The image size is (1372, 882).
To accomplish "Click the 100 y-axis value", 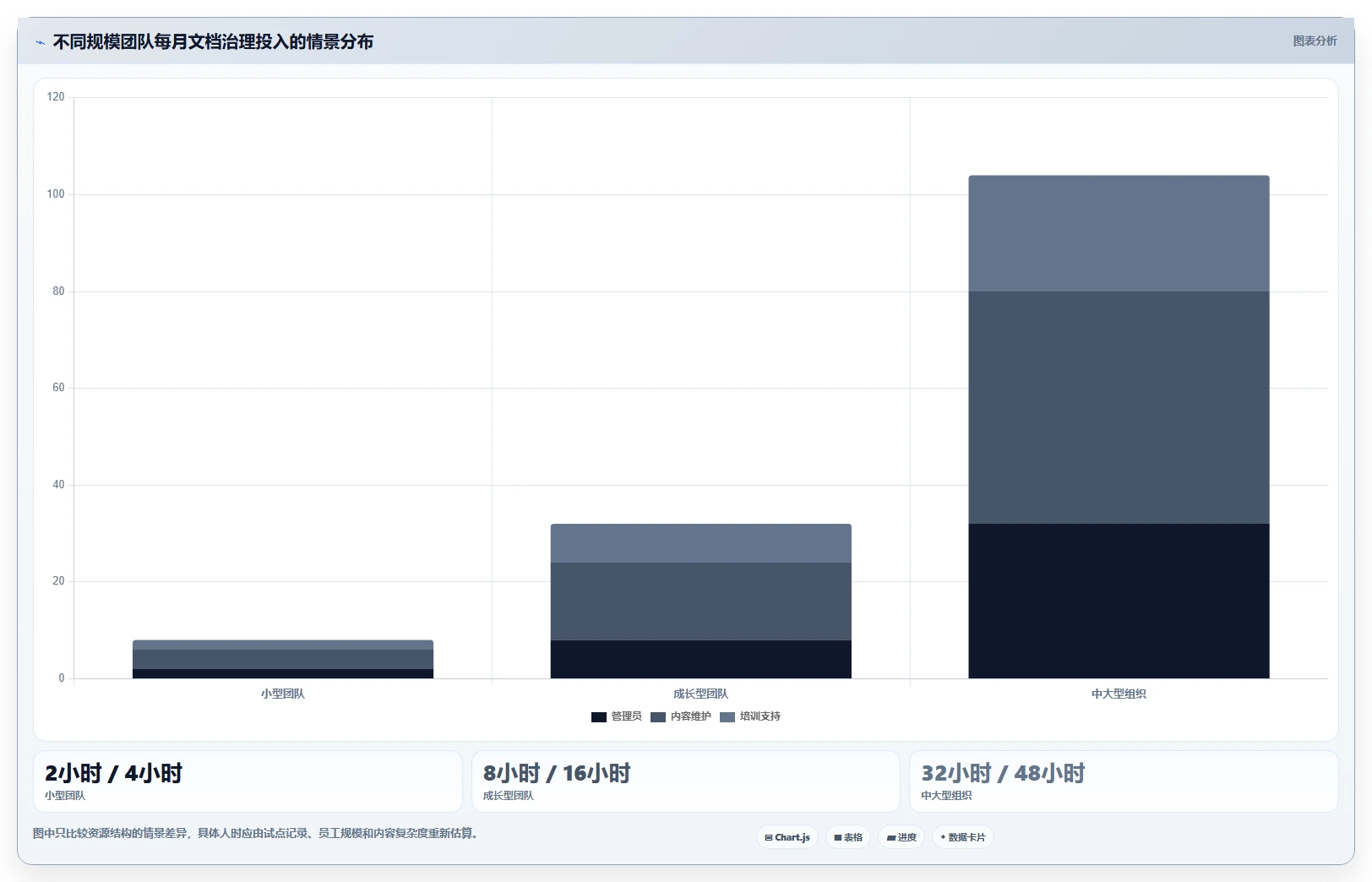I will 56,194.
